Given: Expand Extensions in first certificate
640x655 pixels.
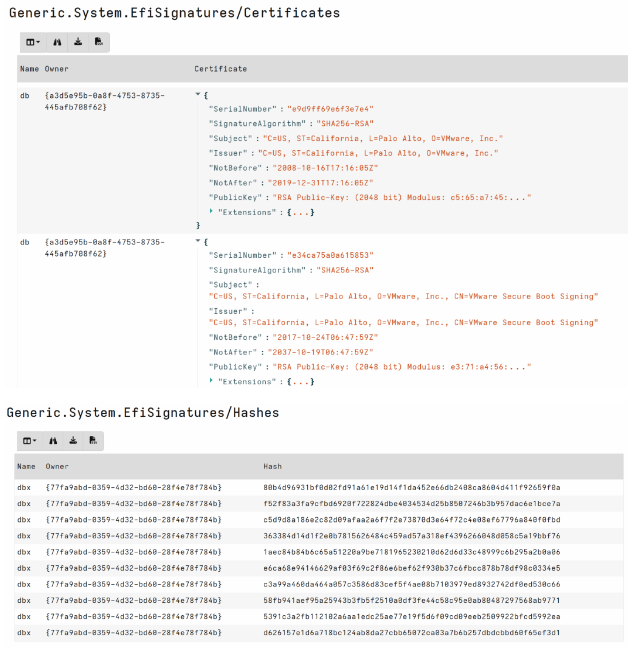Looking at the screenshot, I should (x=211, y=211).
